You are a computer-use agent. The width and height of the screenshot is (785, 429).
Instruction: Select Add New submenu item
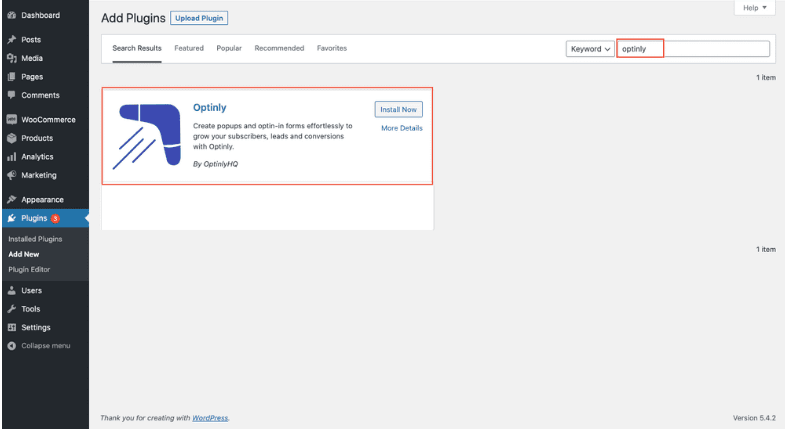coord(24,254)
